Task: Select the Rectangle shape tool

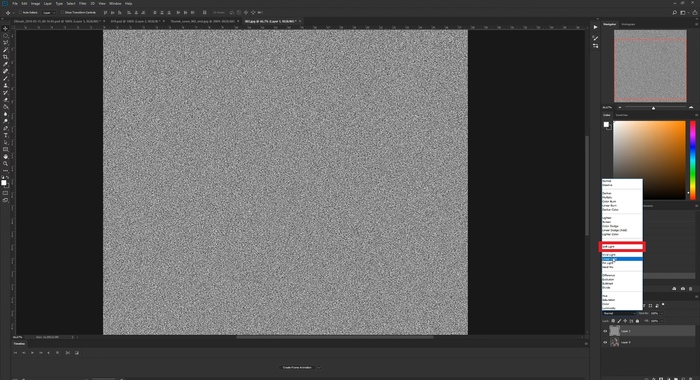Action: pyautogui.click(x=5, y=150)
